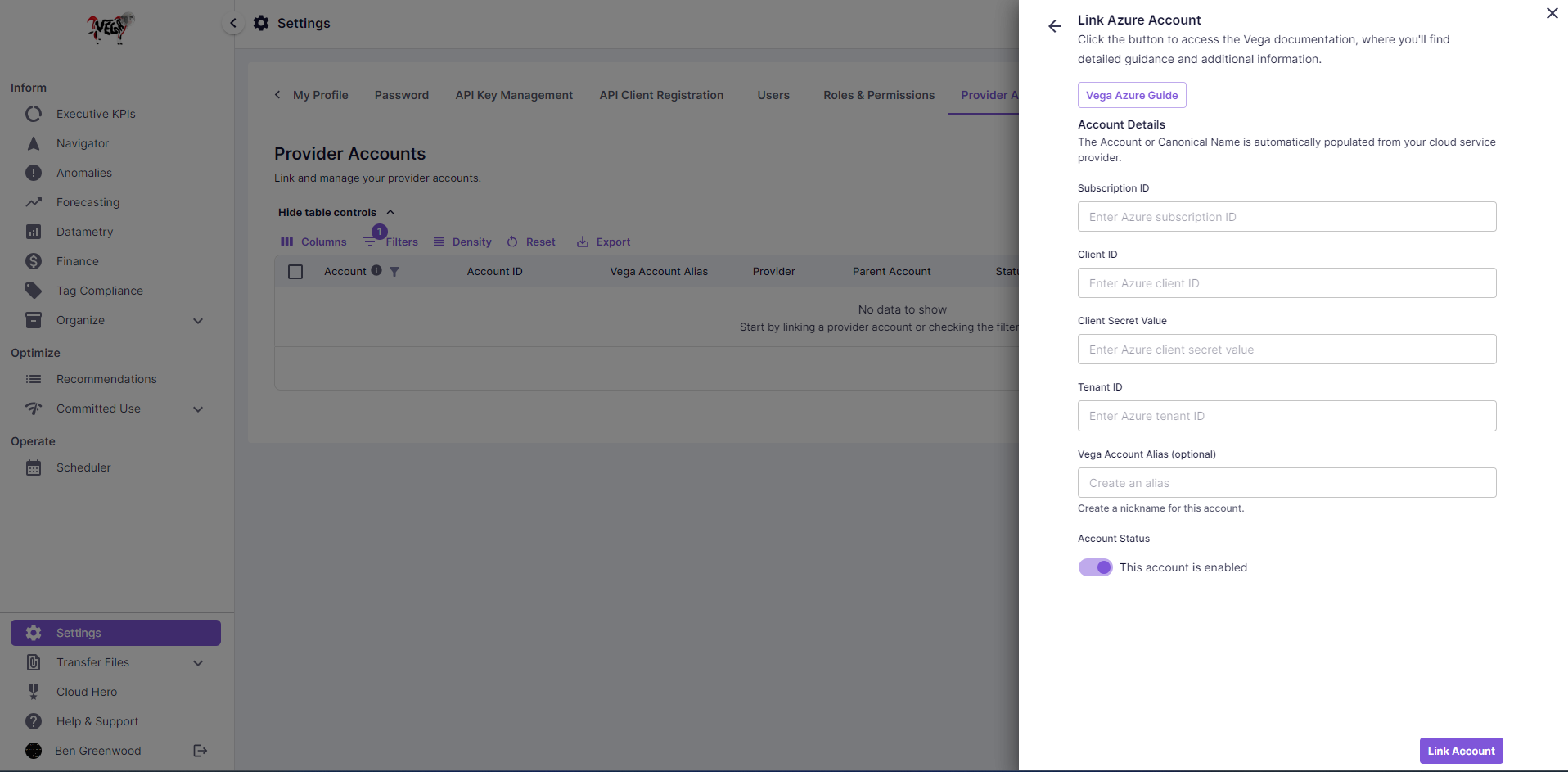Click the Link Account button
This screenshot has height=772, width=1568.
(1461, 751)
